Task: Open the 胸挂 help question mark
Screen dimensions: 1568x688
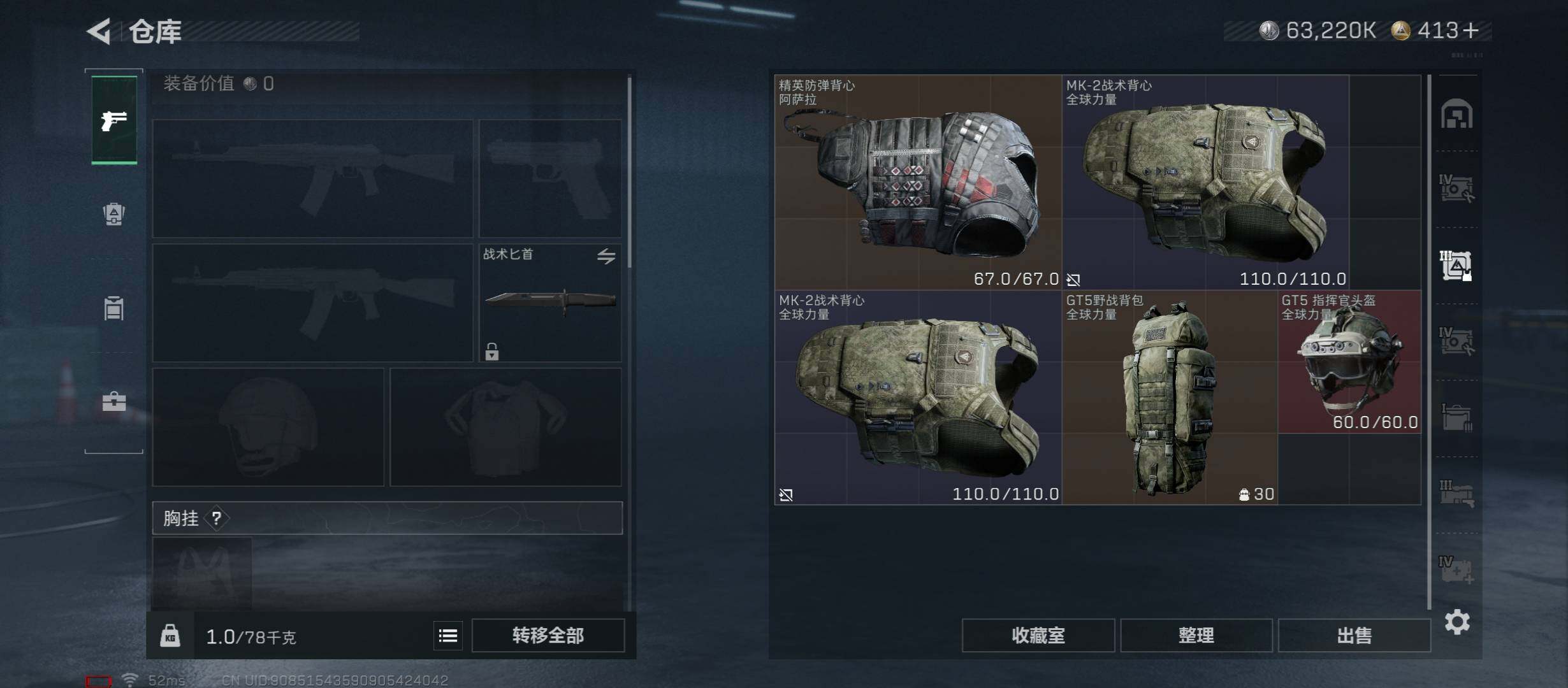Action: pos(217,518)
